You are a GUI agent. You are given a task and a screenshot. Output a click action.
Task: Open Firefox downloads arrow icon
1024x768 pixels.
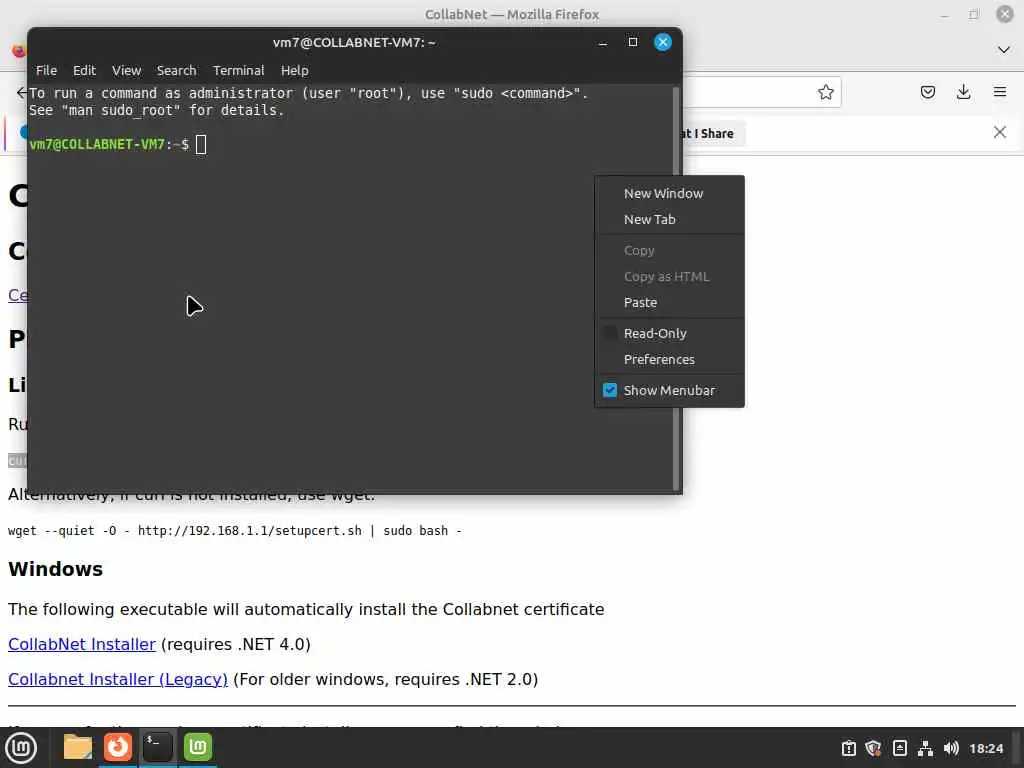(963, 92)
